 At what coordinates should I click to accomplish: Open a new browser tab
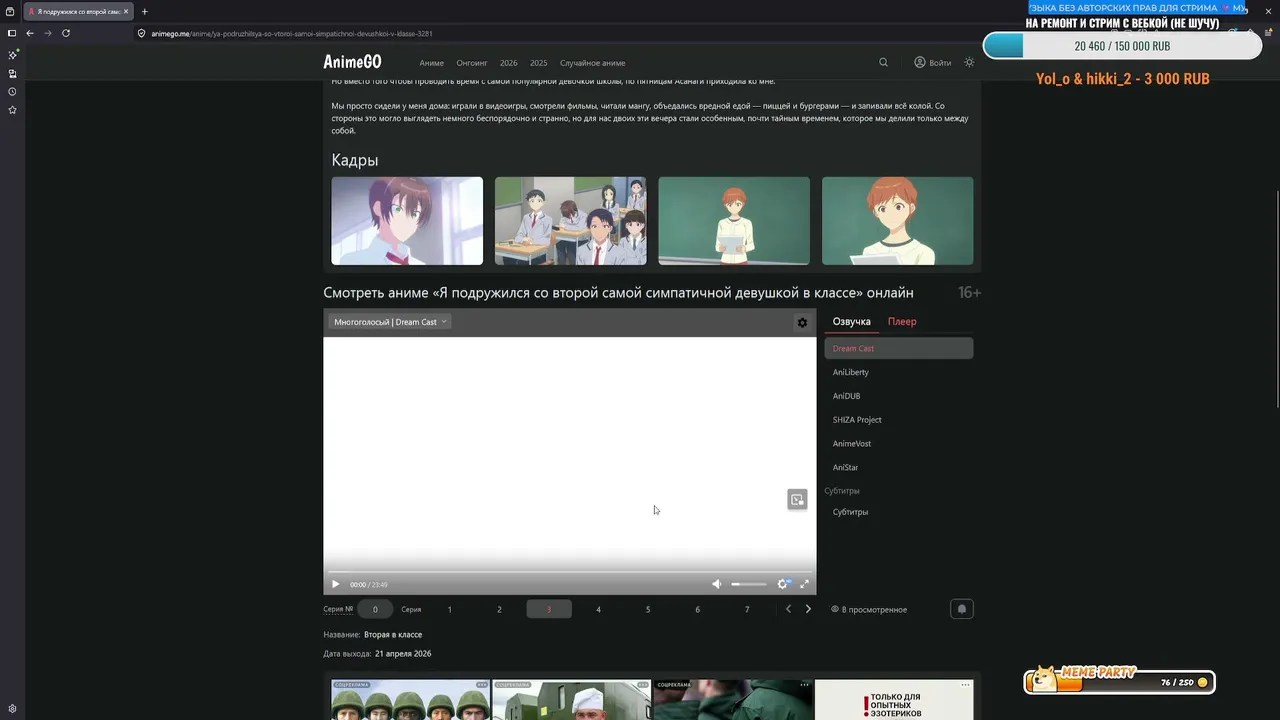pos(144,11)
